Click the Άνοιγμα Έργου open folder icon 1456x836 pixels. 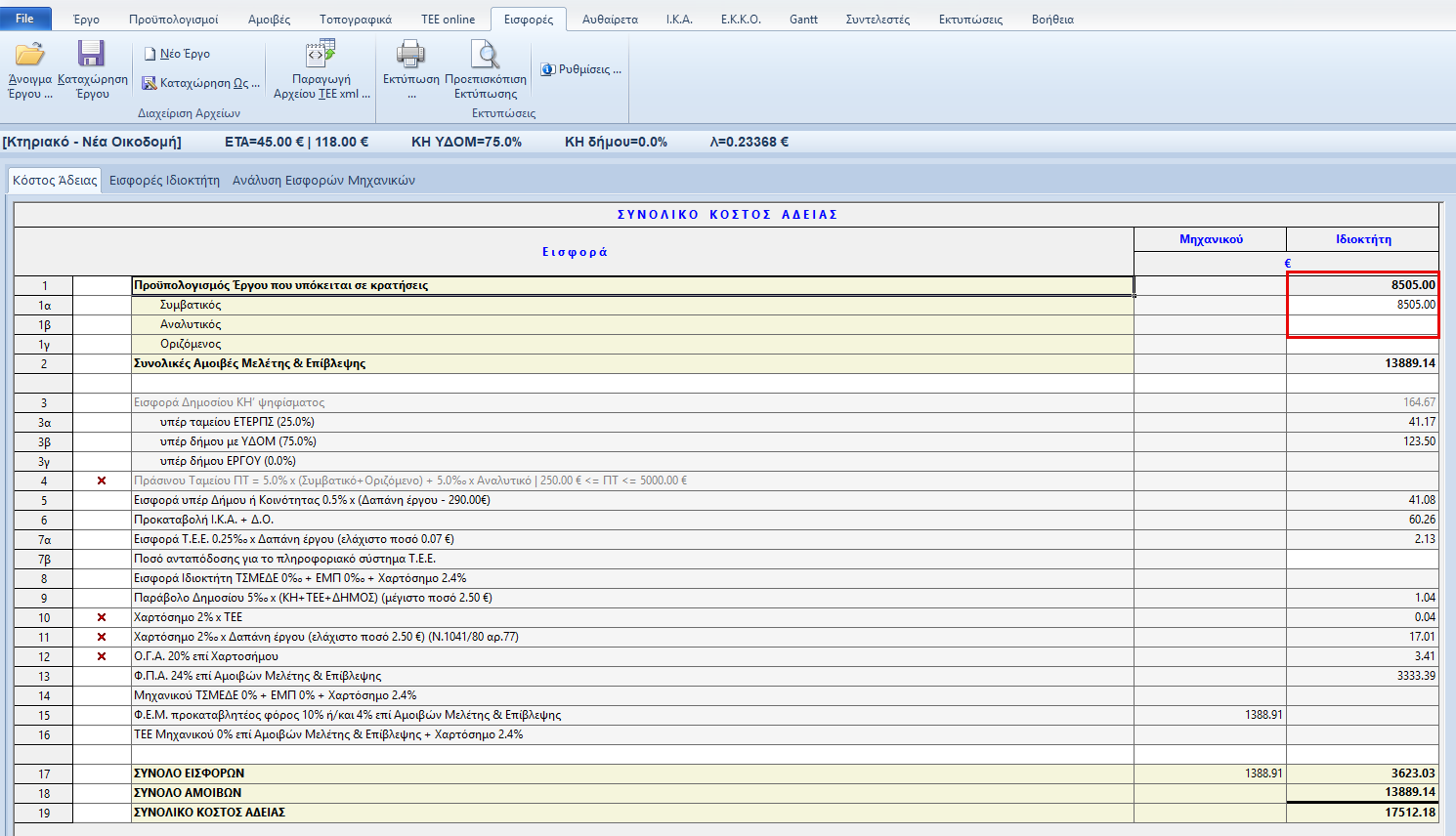point(30,55)
